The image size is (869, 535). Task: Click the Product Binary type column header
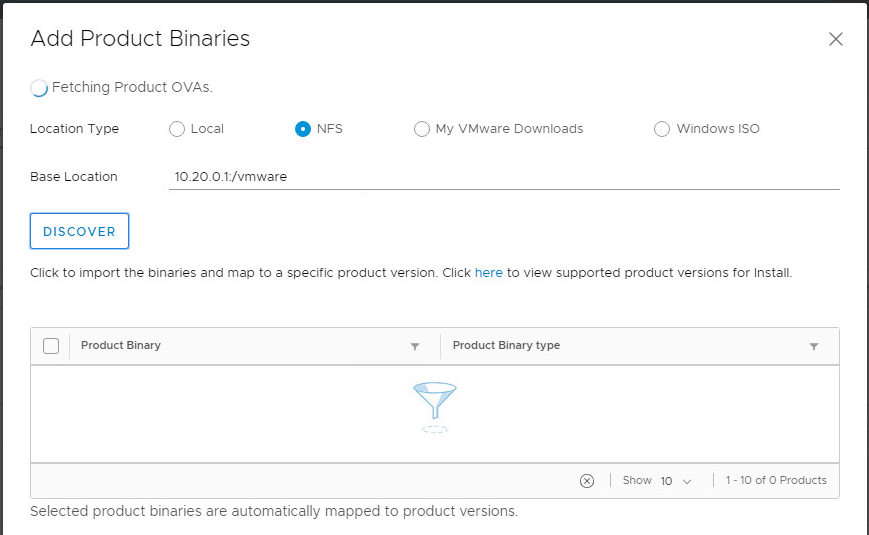[x=506, y=346]
